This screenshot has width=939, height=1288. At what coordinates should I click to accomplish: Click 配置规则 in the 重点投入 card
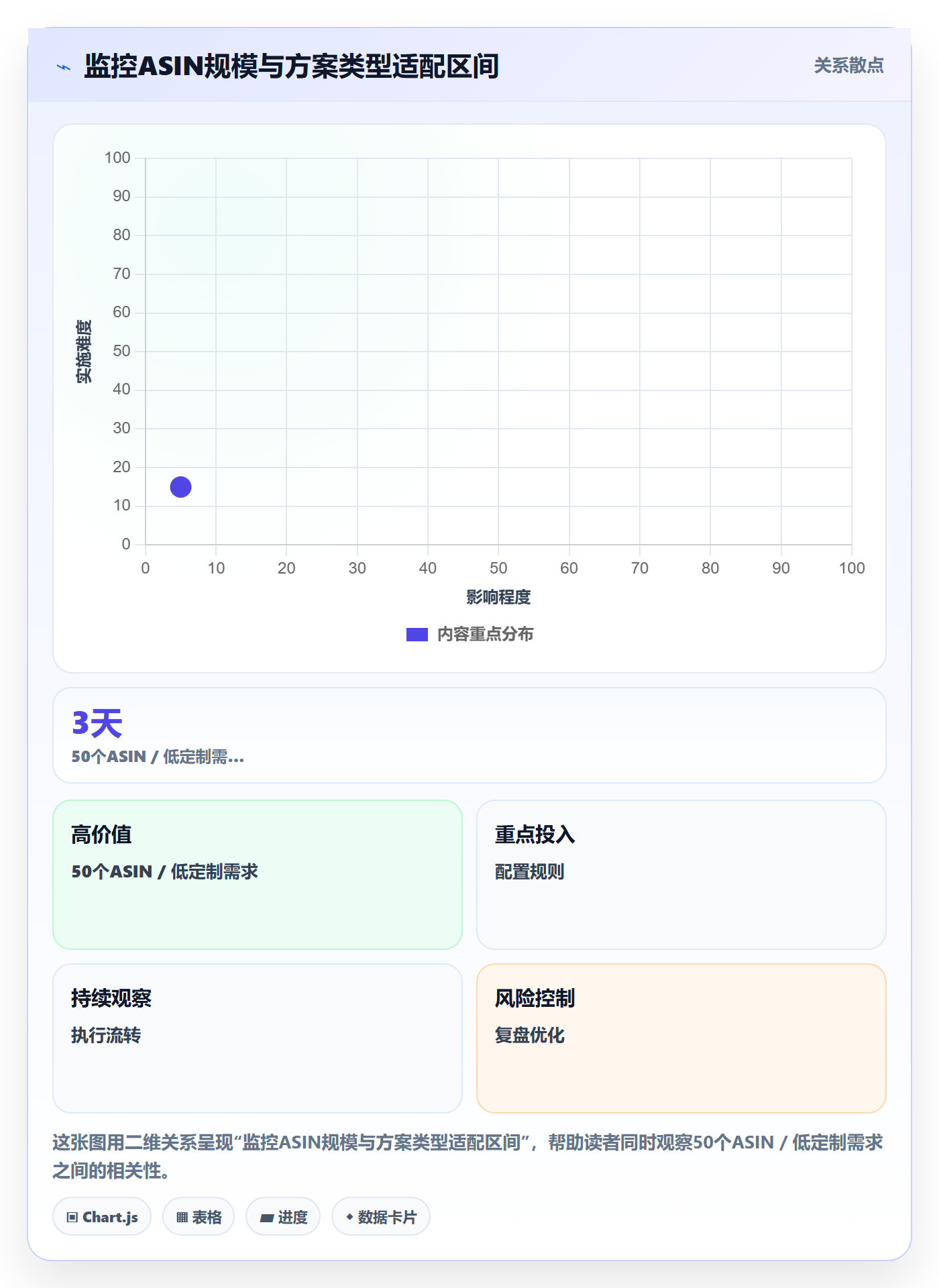tap(530, 871)
